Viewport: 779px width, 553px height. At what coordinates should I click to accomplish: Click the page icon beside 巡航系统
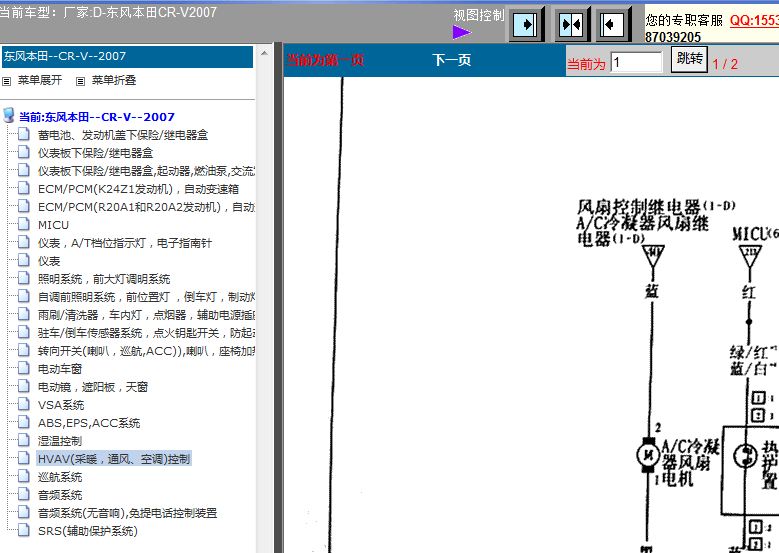click(23, 475)
